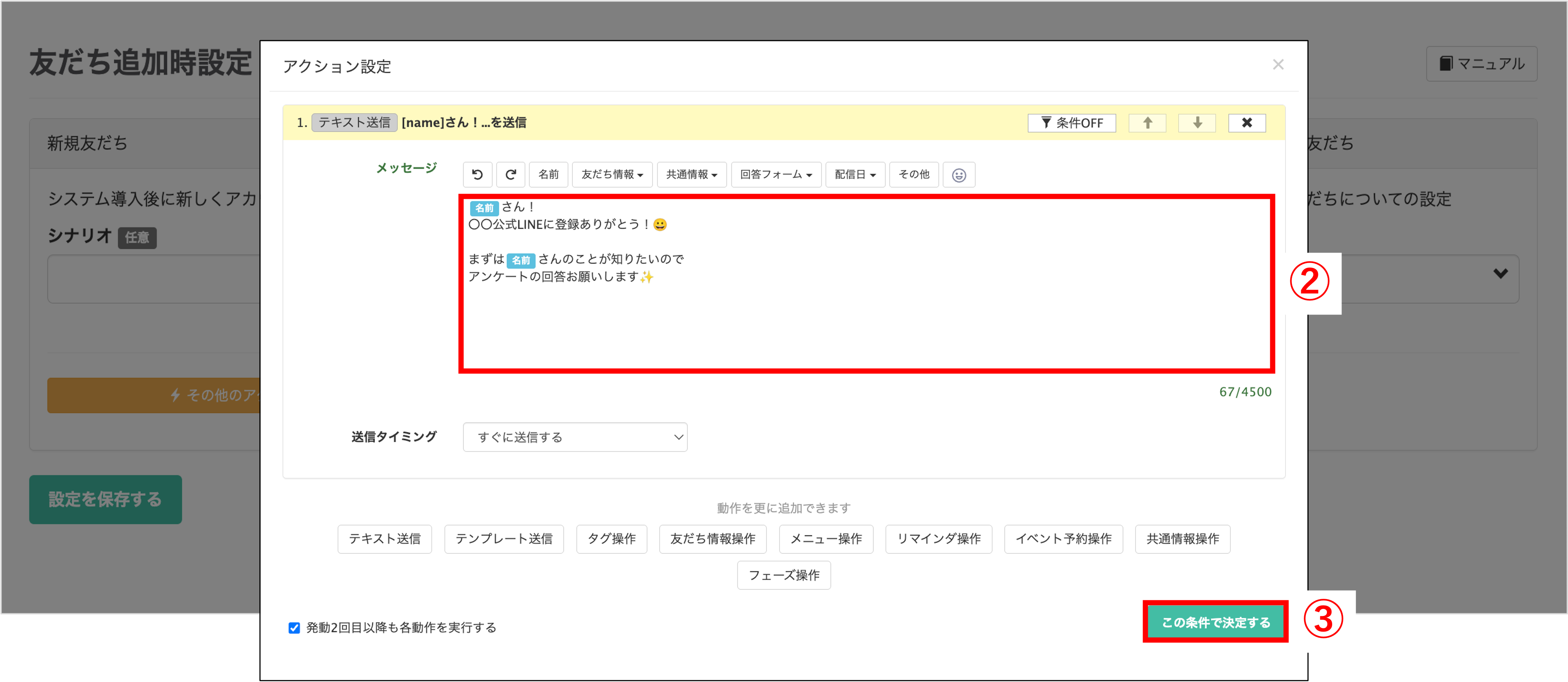Open the マニュアル link in background page
1568x682 pixels.
(1481, 64)
